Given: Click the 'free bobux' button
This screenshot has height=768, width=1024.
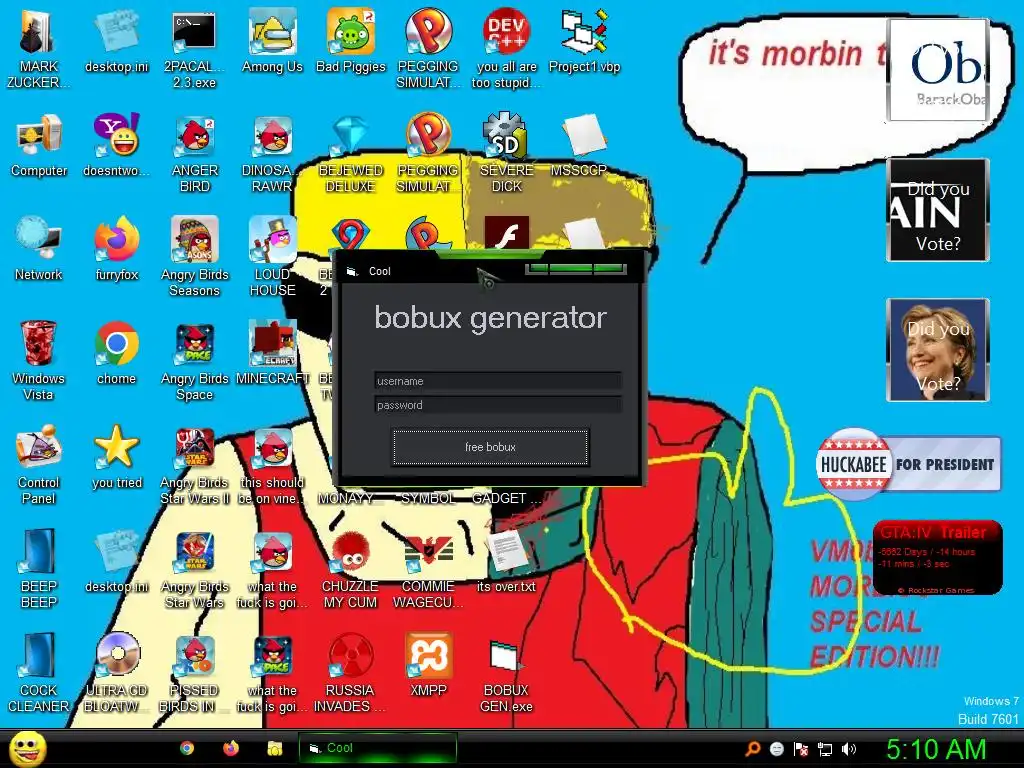Looking at the screenshot, I should [490, 447].
